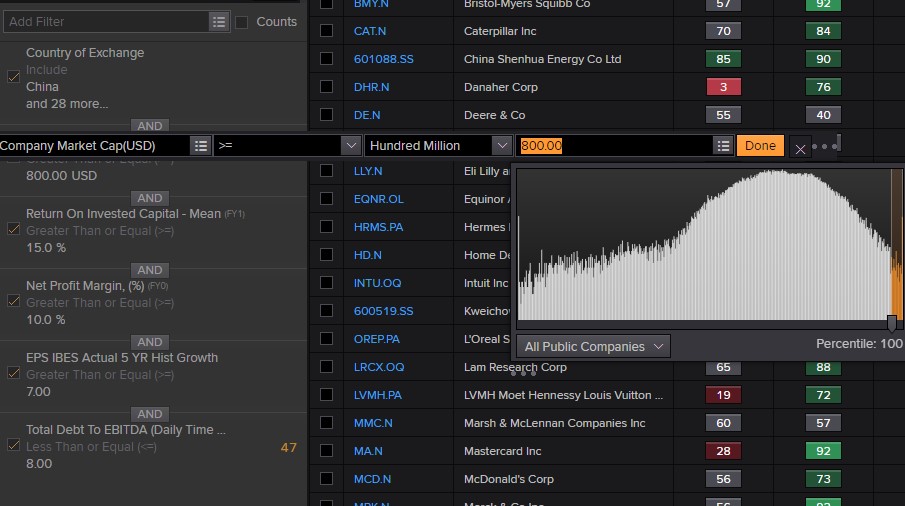Open 601088.SS ticker link

coord(384,59)
